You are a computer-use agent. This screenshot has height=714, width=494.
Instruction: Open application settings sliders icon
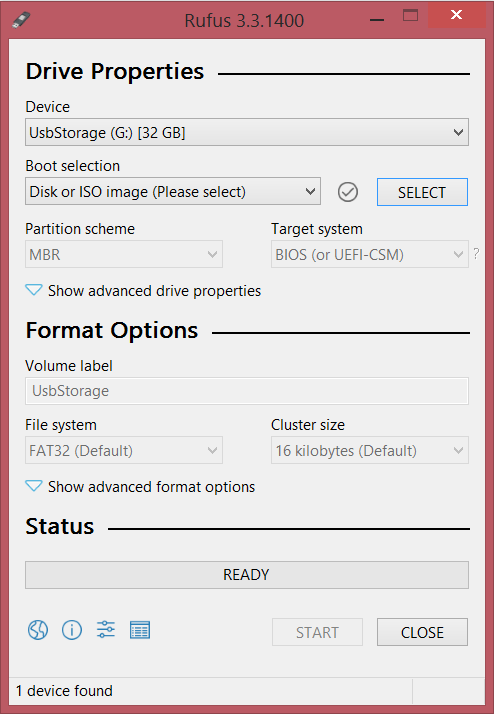tap(106, 630)
